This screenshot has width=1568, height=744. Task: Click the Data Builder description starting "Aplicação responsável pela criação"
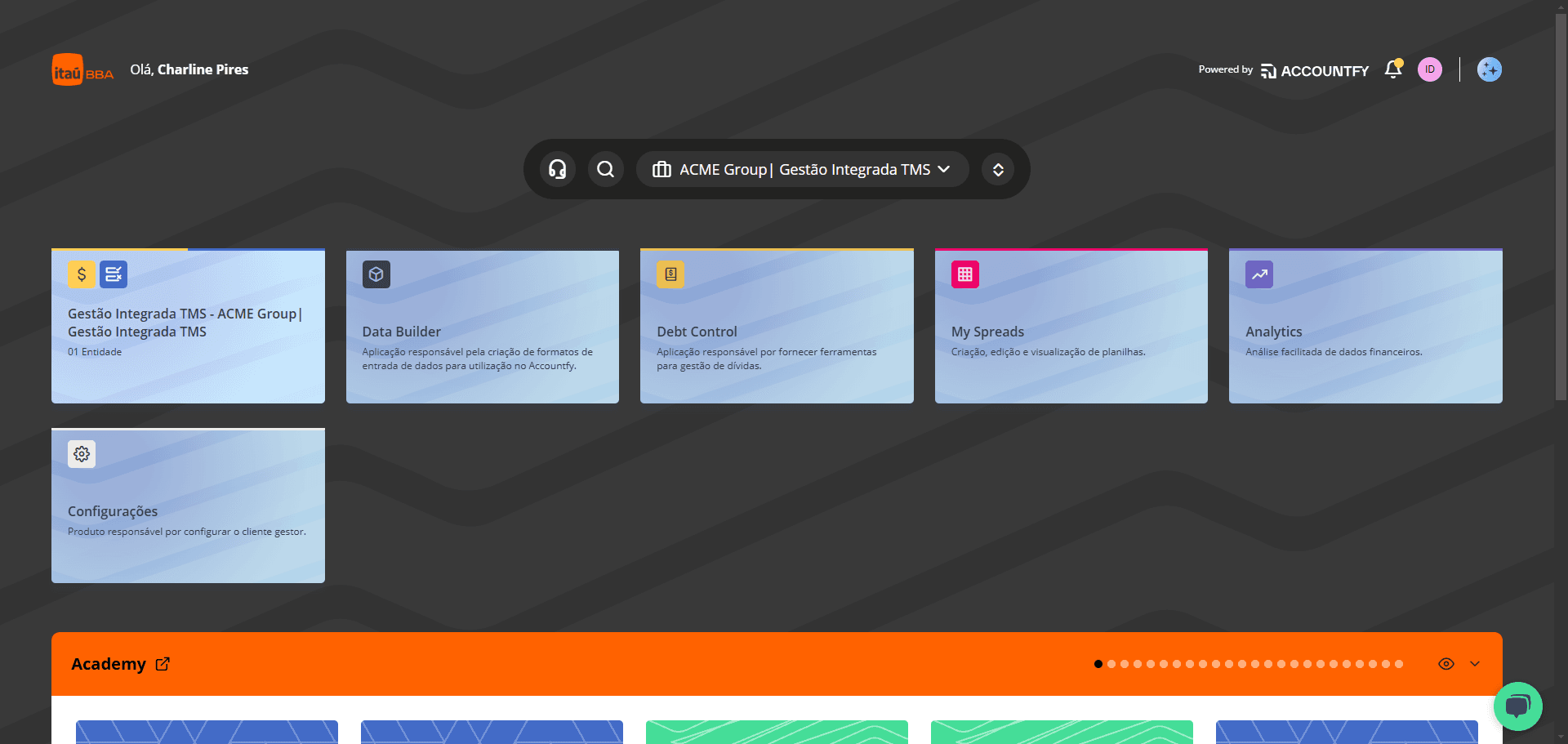point(478,359)
